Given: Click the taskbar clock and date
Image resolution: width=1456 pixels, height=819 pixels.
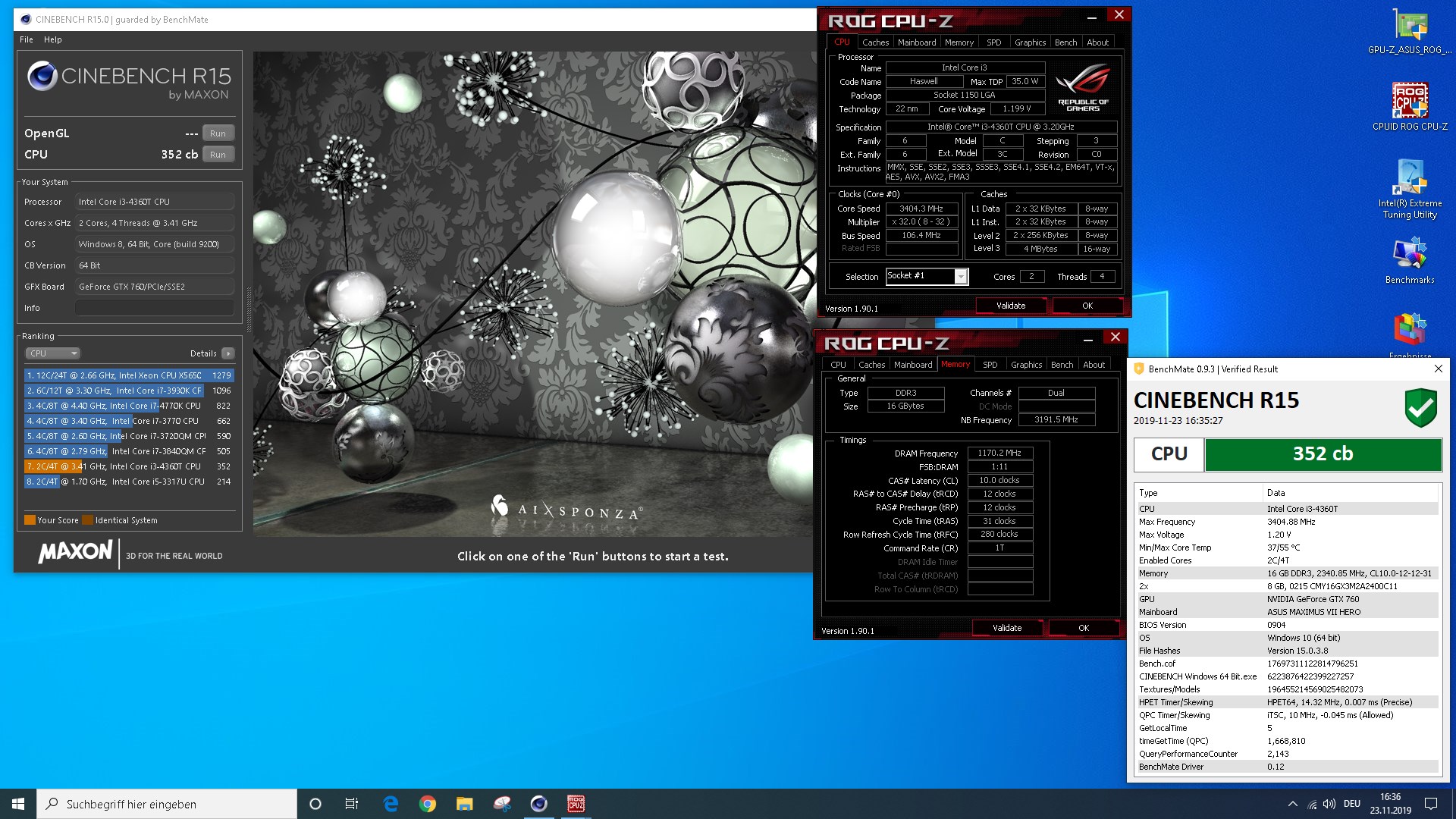Looking at the screenshot, I should point(1390,804).
